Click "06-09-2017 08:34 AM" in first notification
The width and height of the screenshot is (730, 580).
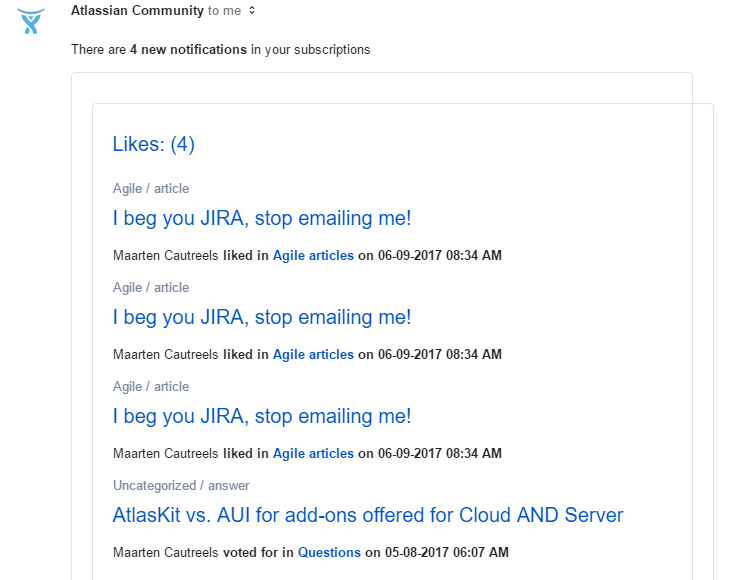coord(440,256)
